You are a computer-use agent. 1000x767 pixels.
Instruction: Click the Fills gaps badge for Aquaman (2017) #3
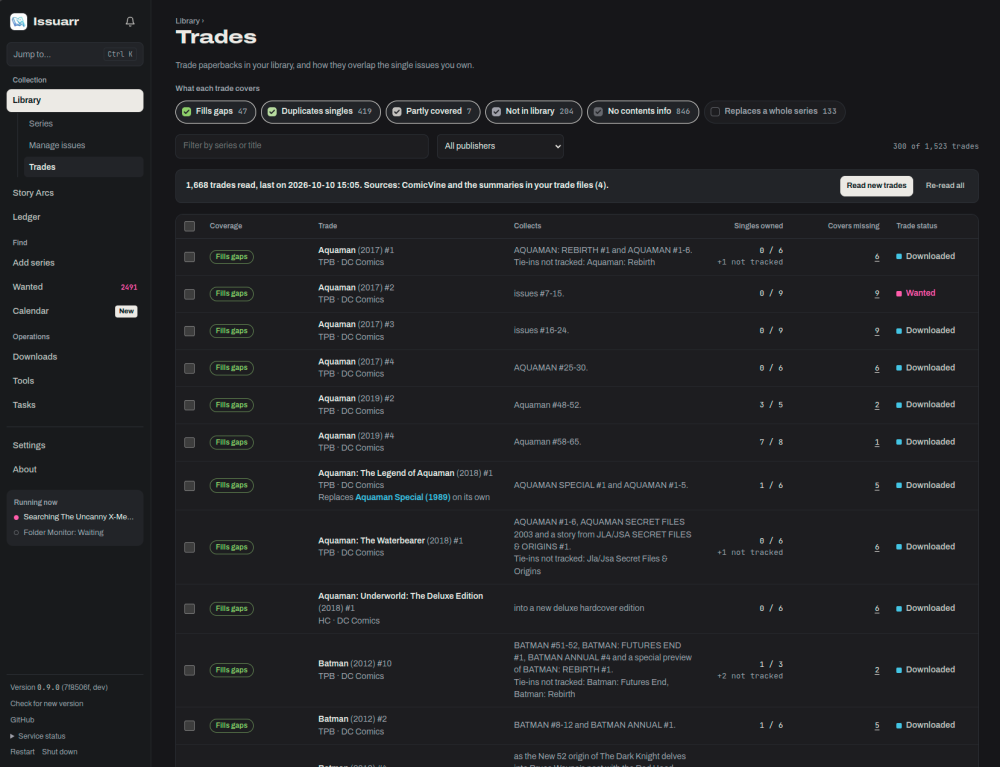pyautogui.click(x=232, y=331)
